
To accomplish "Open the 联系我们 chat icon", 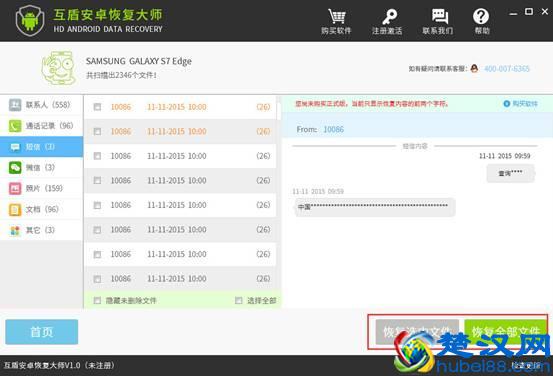I will (x=439, y=17).
